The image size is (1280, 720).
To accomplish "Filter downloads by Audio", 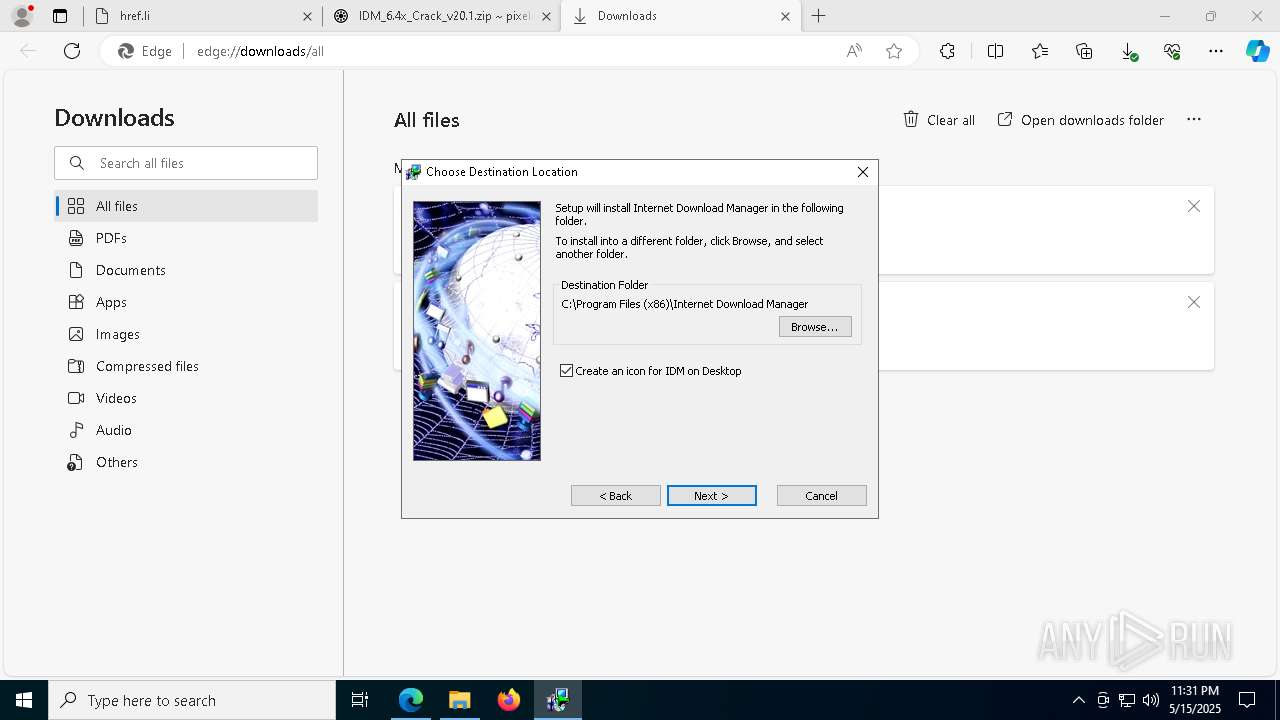I will [x=186, y=430].
